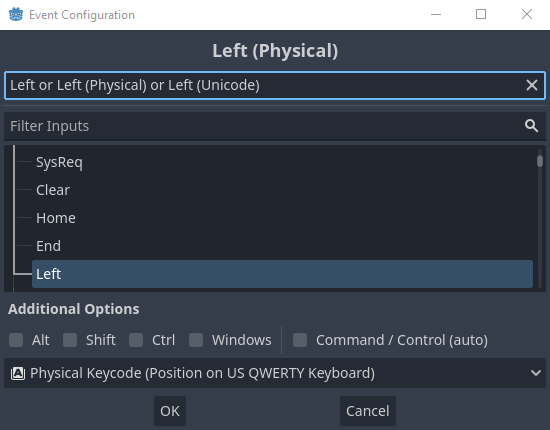Dismiss dialog with Cancel button

pos(368,411)
